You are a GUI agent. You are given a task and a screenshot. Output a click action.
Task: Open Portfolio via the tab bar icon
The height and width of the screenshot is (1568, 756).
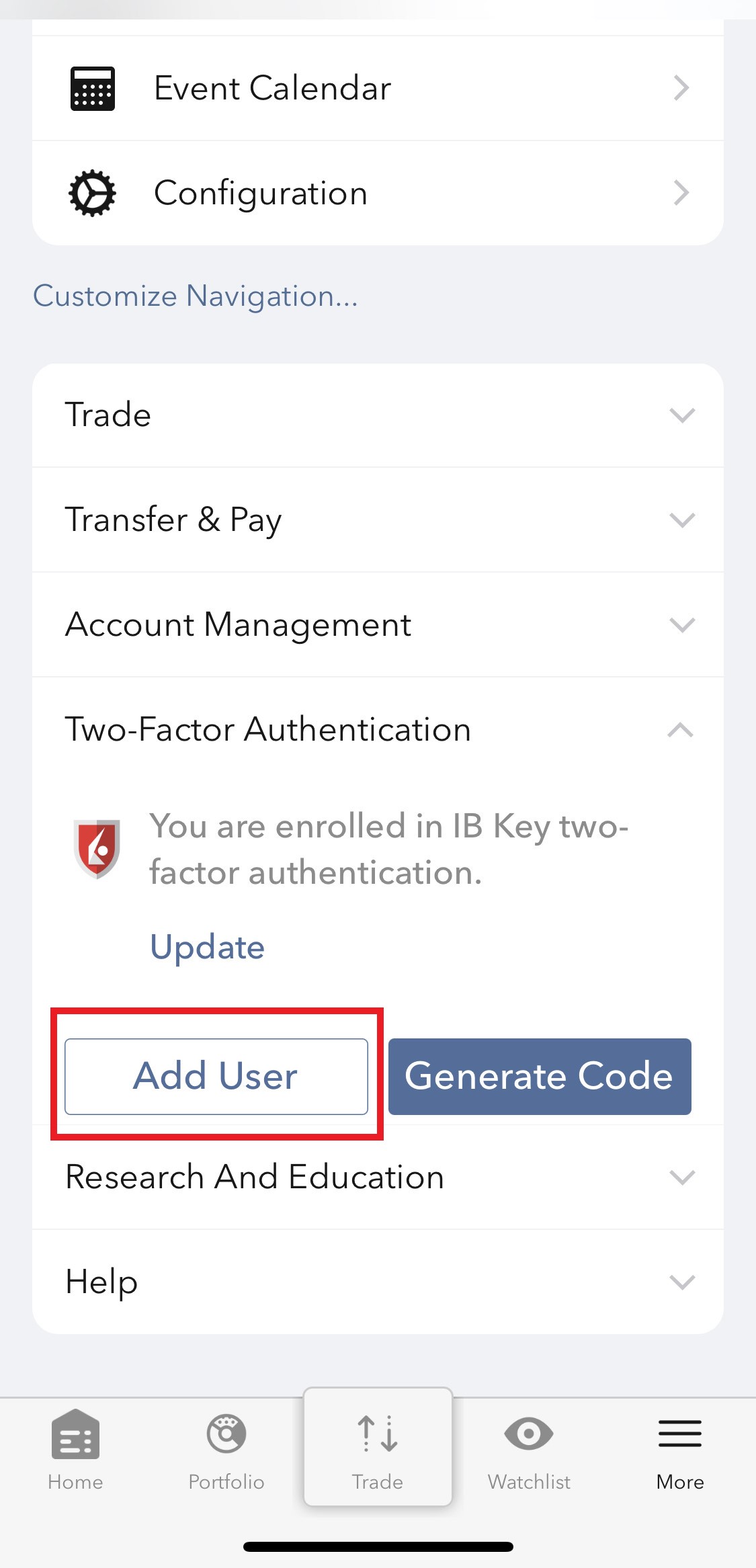click(226, 1434)
